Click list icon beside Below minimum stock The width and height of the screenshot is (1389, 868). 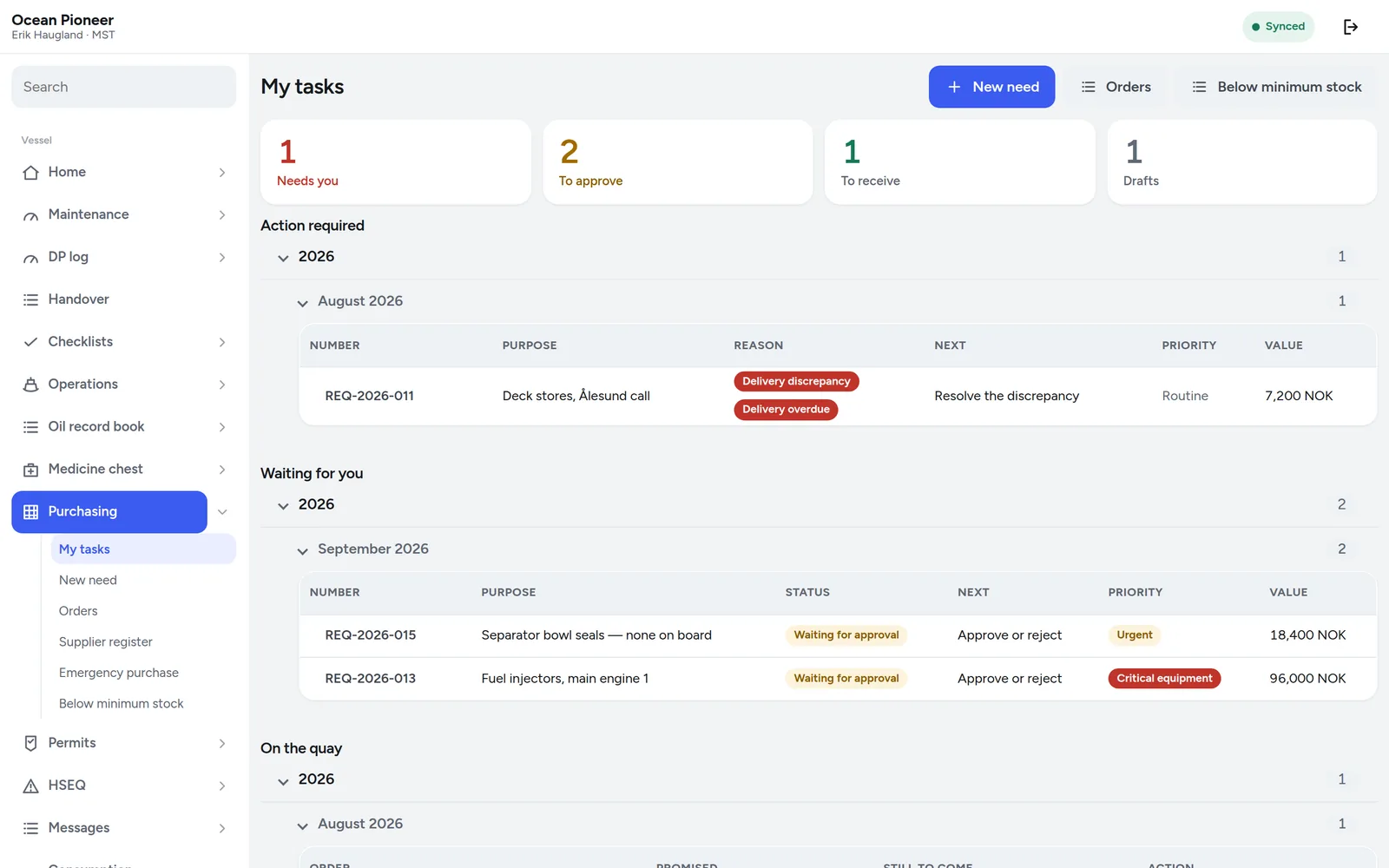pos(1199,87)
